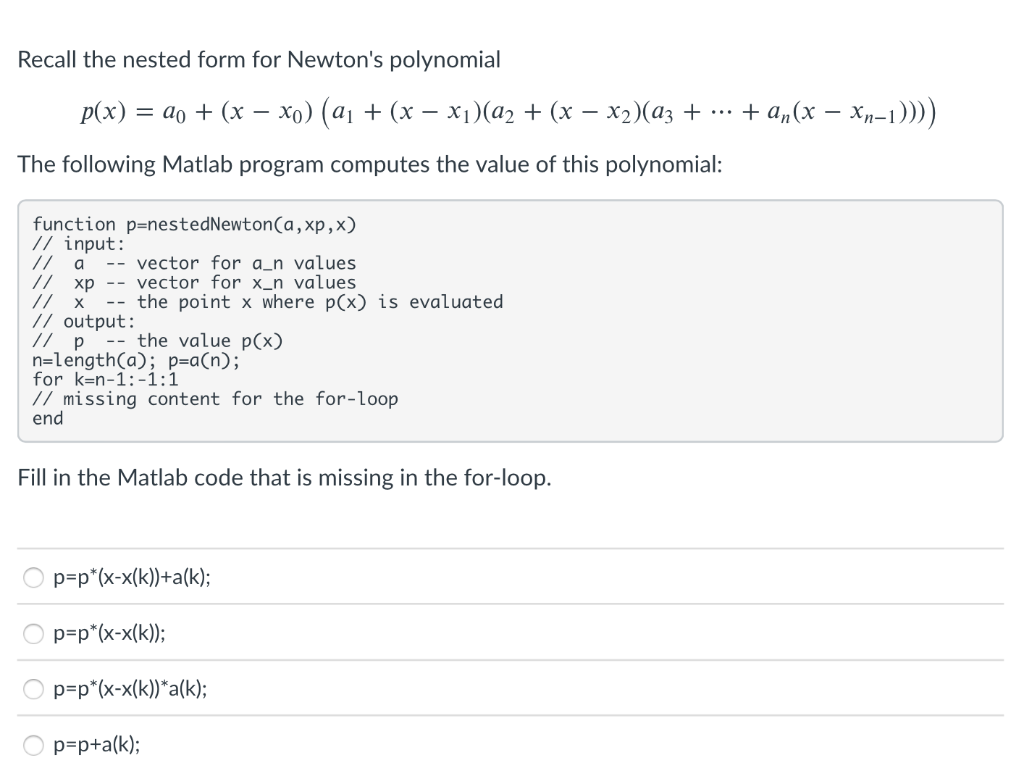Click the question prompt about the for-loop
Screen dimensions: 1024x784
tap(283, 477)
